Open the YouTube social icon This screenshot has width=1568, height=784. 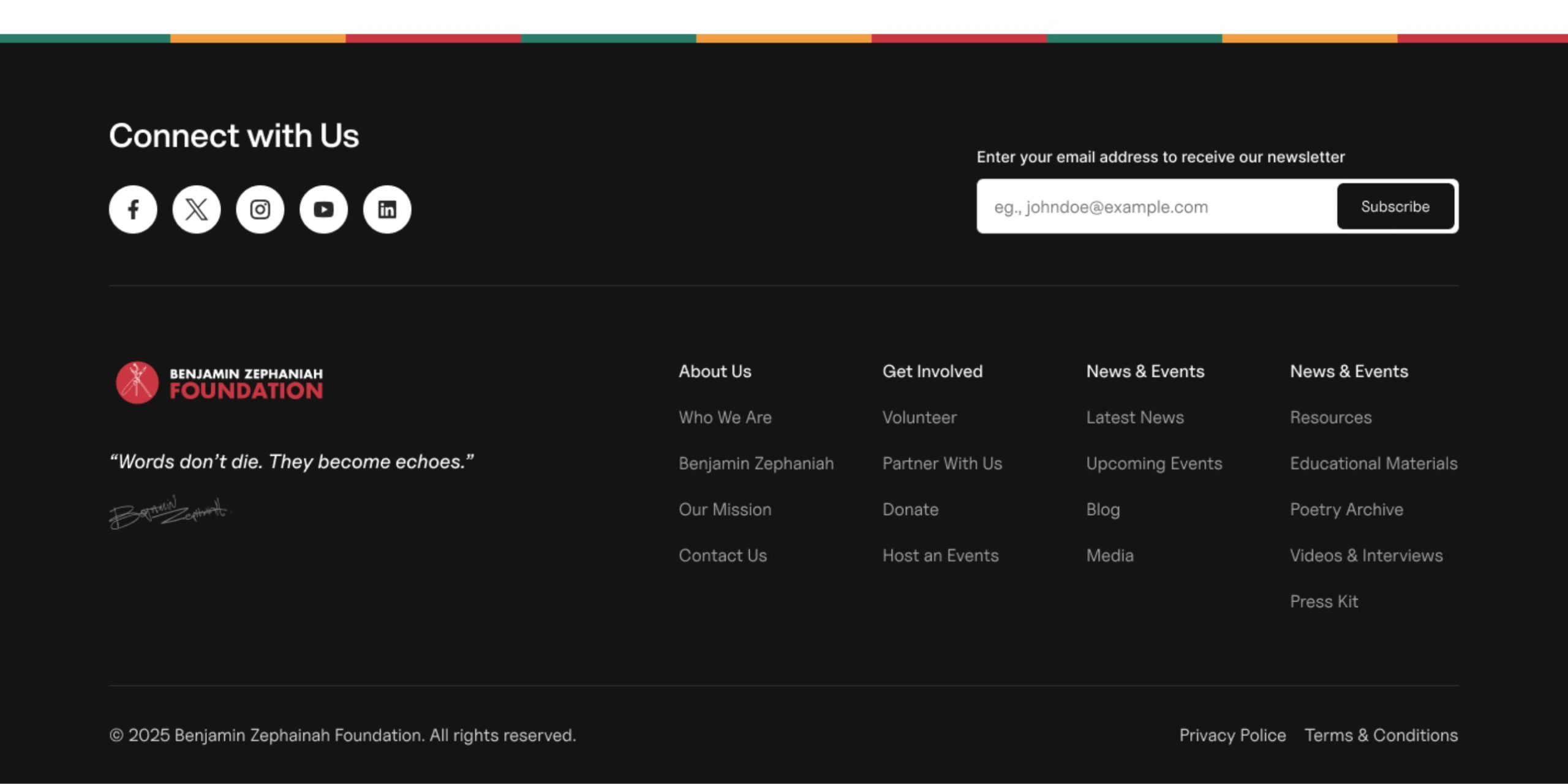(x=323, y=209)
